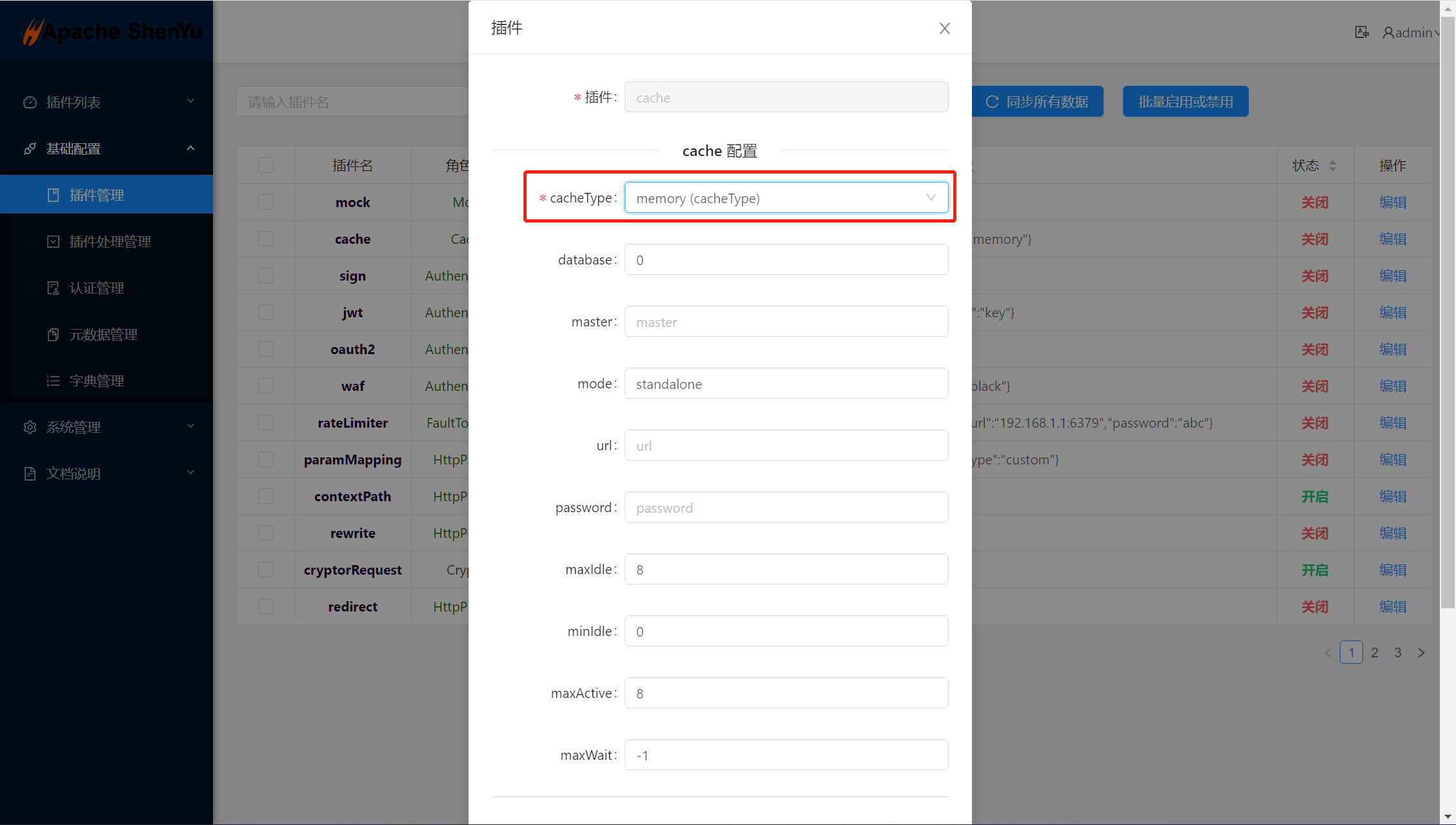Click the 认证管理 sidebar item
The image size is (1456, 825).
tap(97, 288)
